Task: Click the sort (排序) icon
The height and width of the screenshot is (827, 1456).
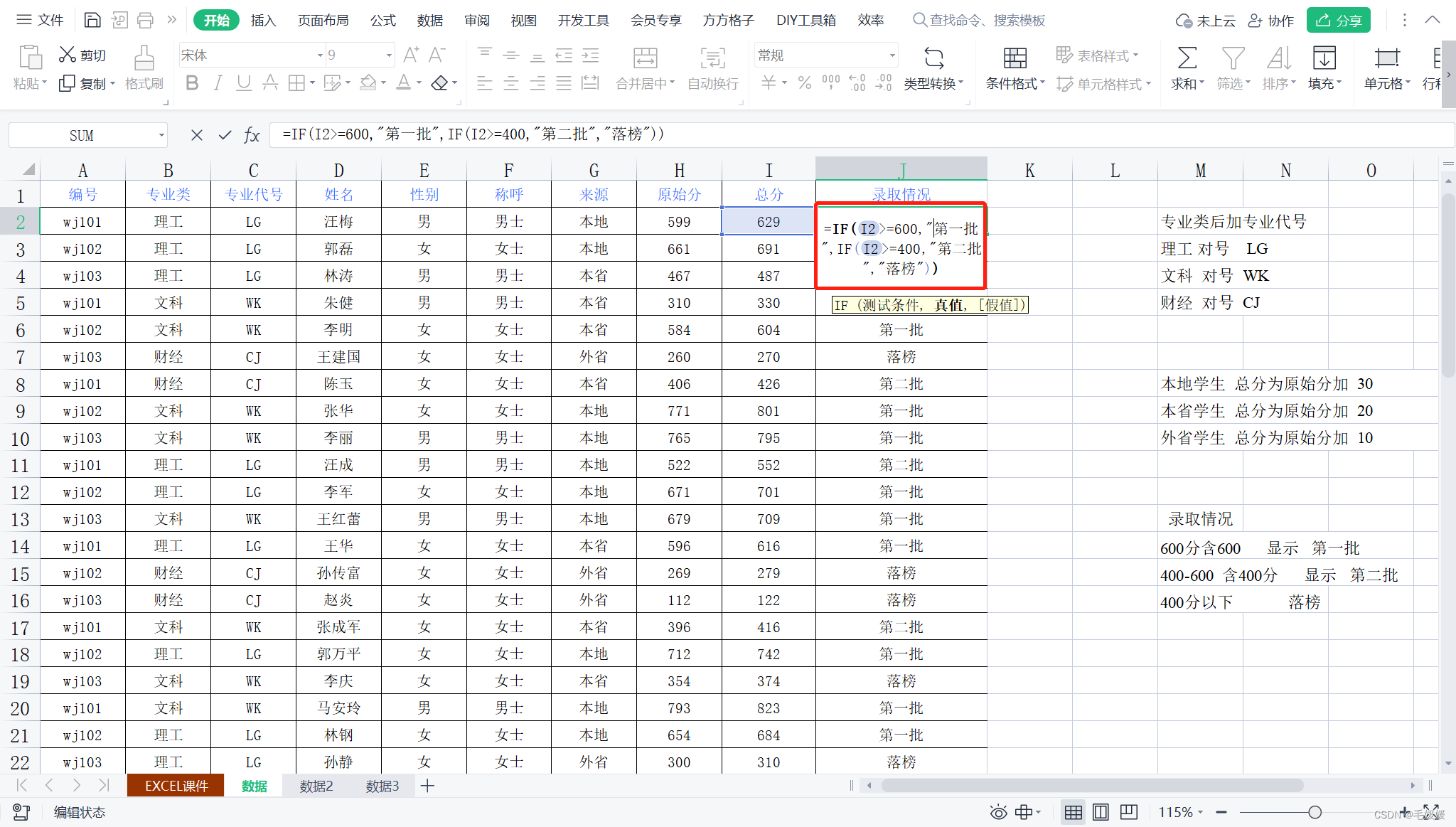Action: (1279, 58)
